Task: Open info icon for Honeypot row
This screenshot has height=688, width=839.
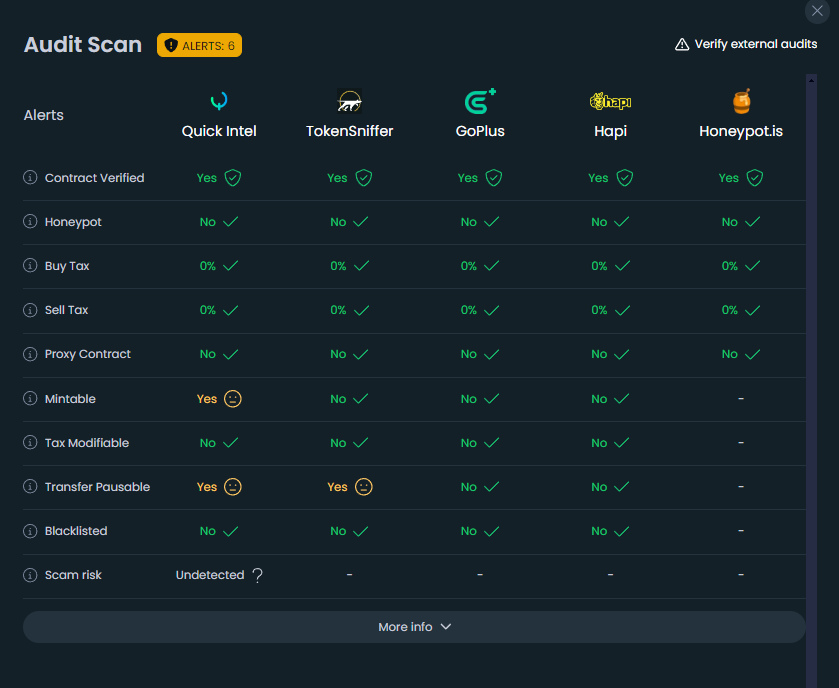Action: click(30, 221)
